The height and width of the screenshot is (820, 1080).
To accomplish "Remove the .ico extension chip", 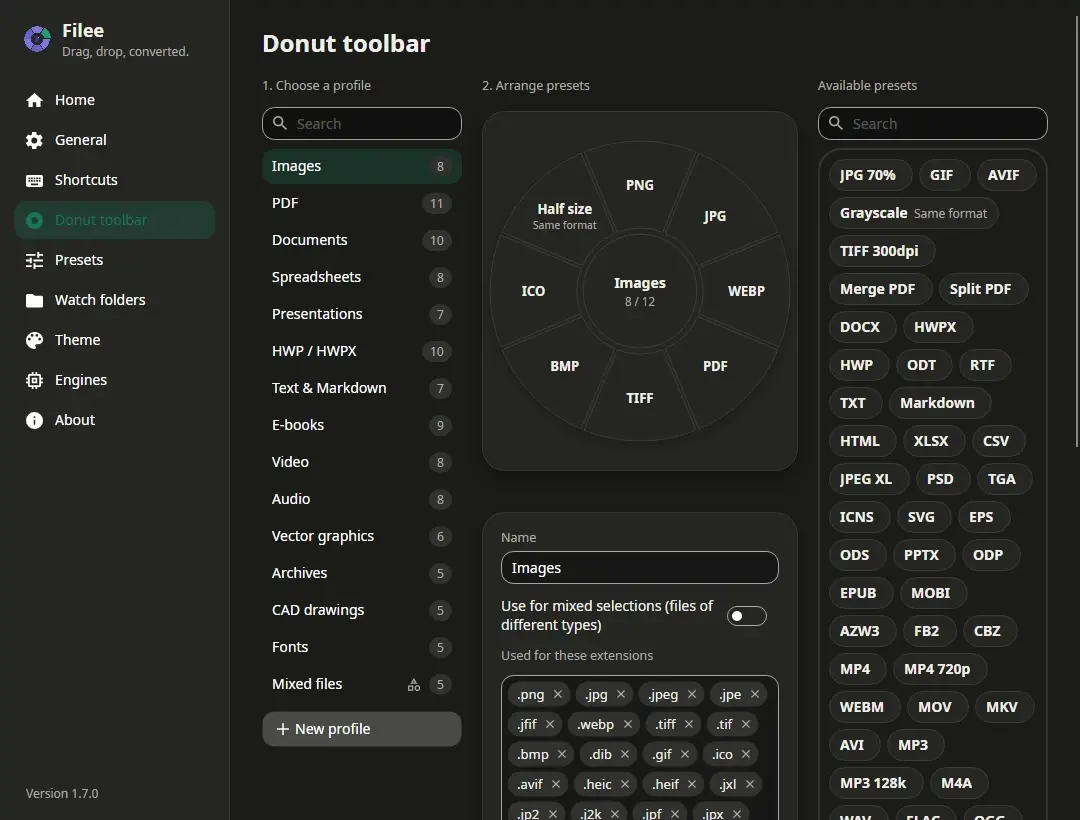I will coord(746,755).
